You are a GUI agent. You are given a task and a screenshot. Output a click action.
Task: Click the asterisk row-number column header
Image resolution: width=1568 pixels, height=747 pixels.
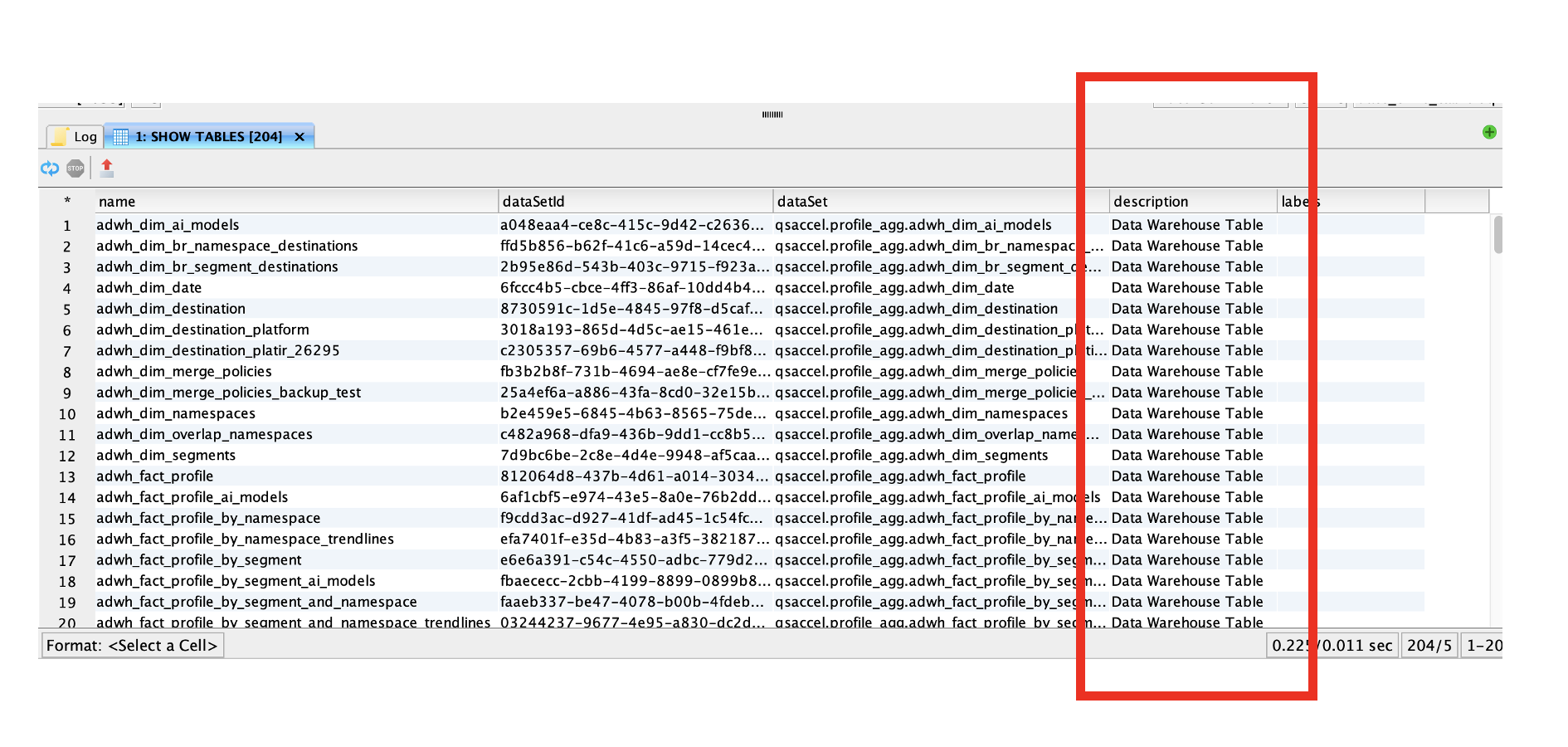(x=67, y=202)
